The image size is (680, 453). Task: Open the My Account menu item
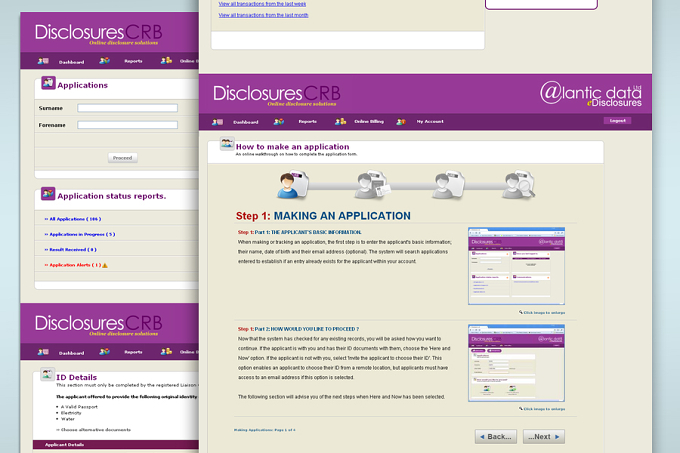(x=430, y=122)
